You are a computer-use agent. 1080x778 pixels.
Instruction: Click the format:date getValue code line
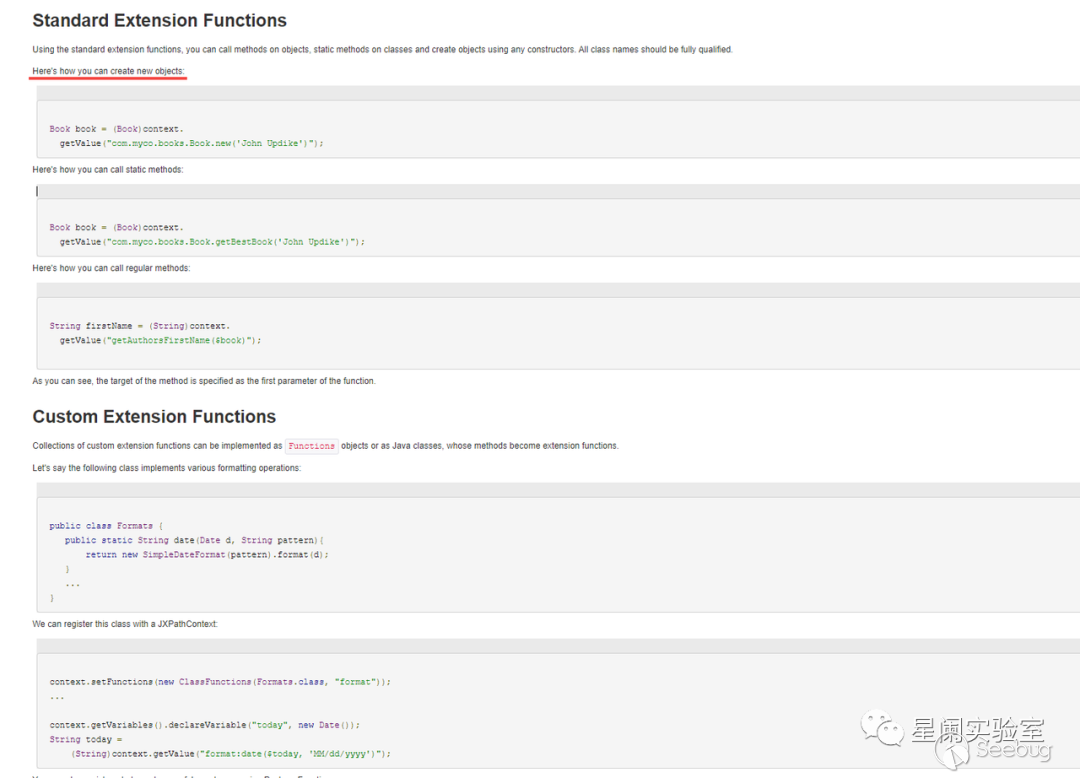(x=231, y=754)
